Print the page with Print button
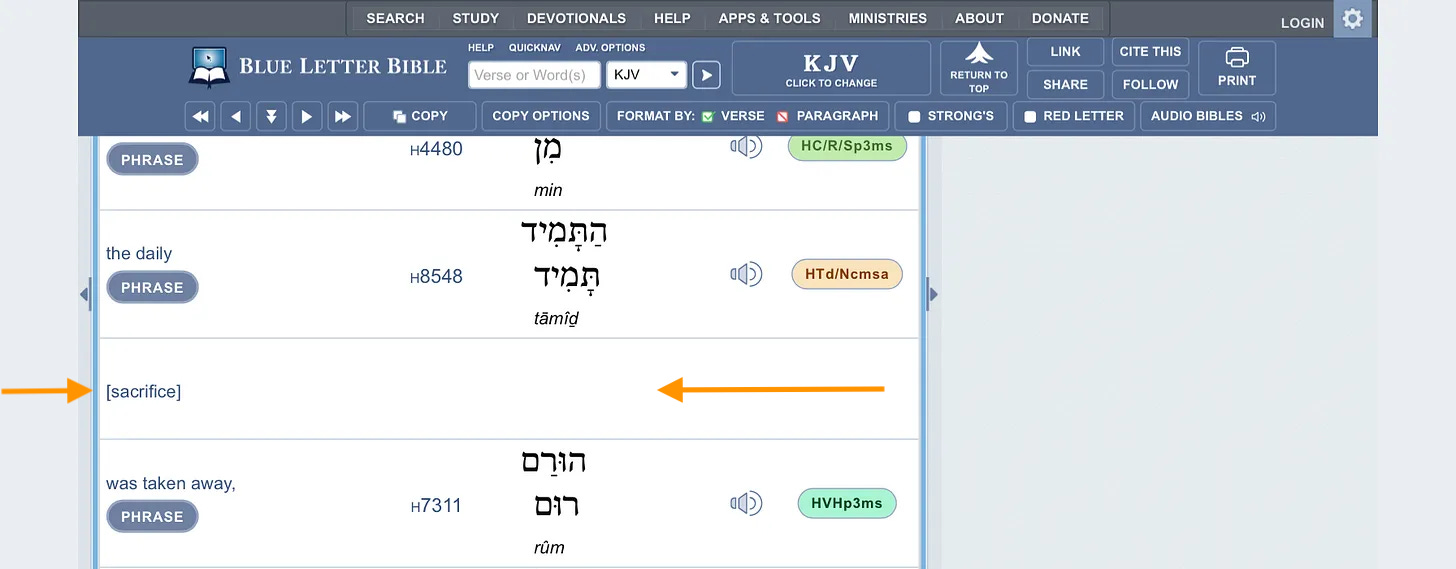Image resolution: width=1456 pixels, height=569 pixels. coord(1237,68)
